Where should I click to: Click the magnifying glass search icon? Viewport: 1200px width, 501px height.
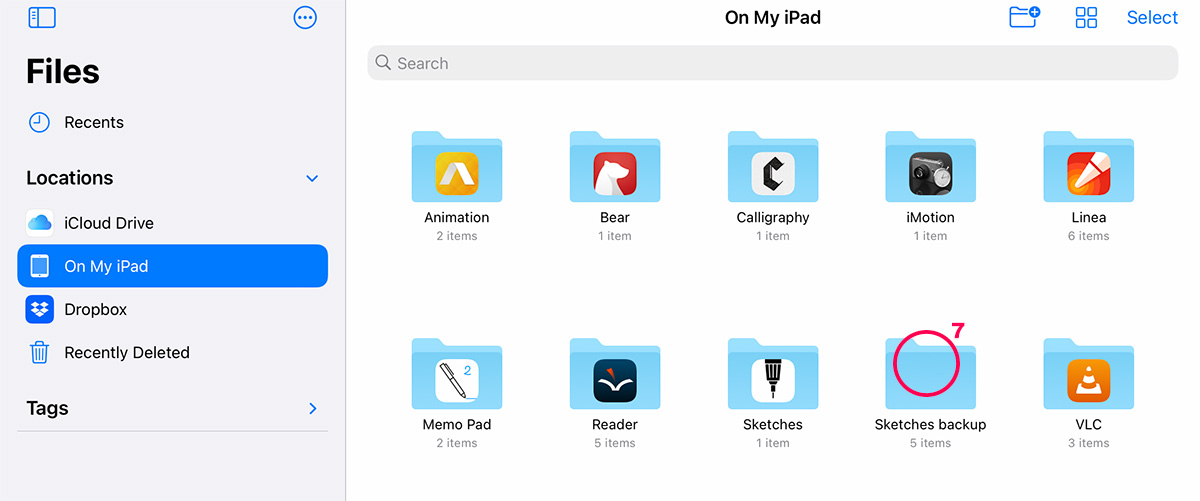coord(383,63)
